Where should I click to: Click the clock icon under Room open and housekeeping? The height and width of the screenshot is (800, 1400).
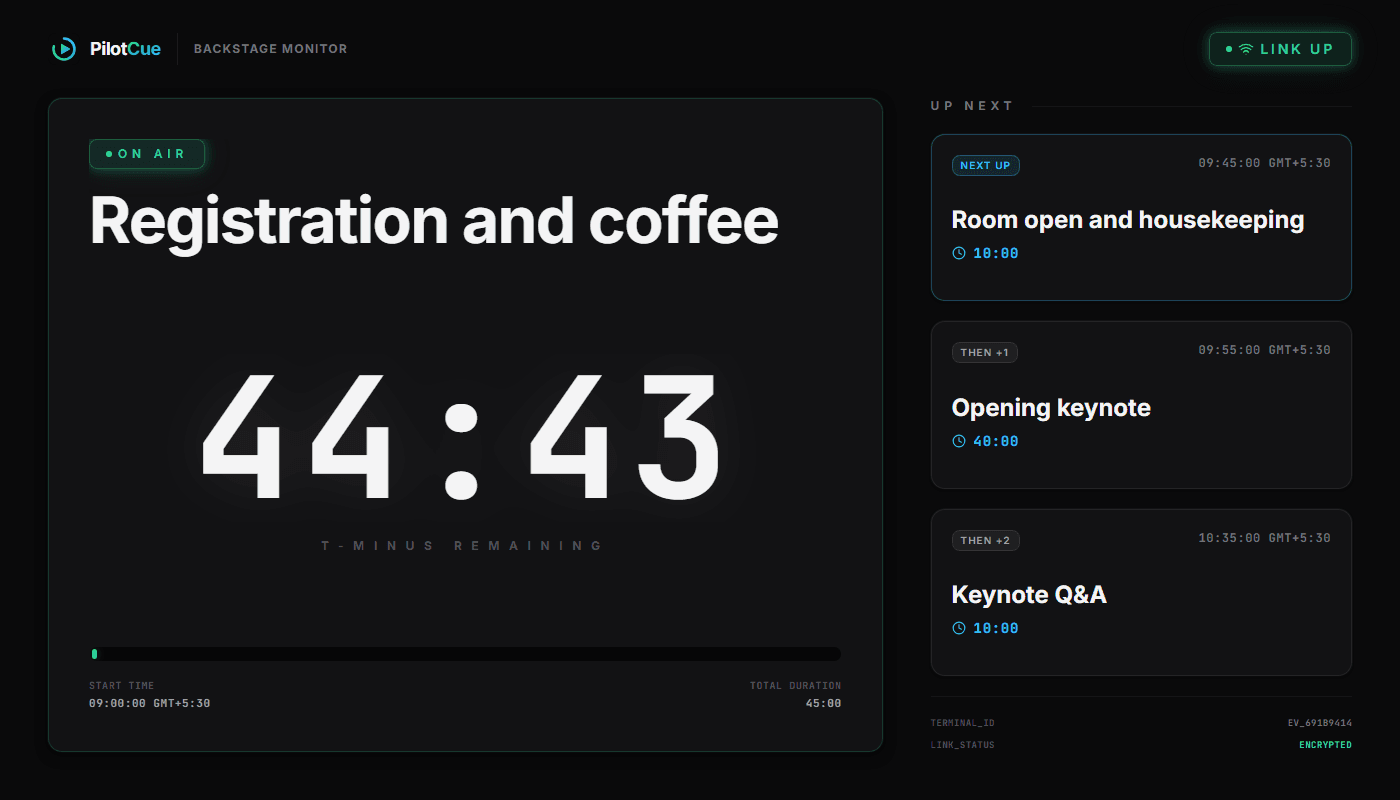point(959,253)
